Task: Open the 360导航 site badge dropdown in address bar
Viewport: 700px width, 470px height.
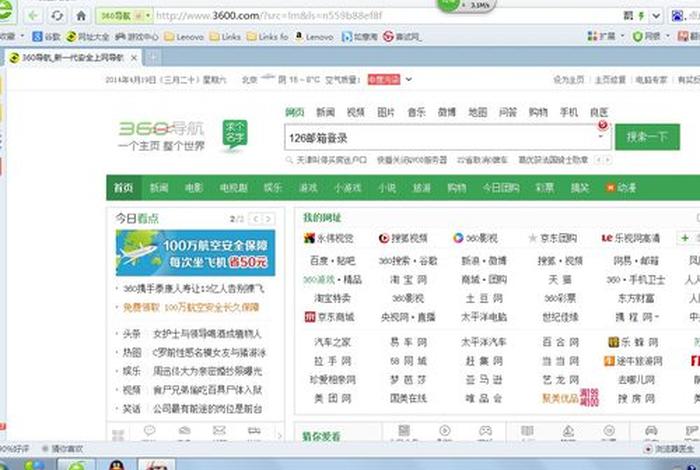Action: click(x=125, y=16)
